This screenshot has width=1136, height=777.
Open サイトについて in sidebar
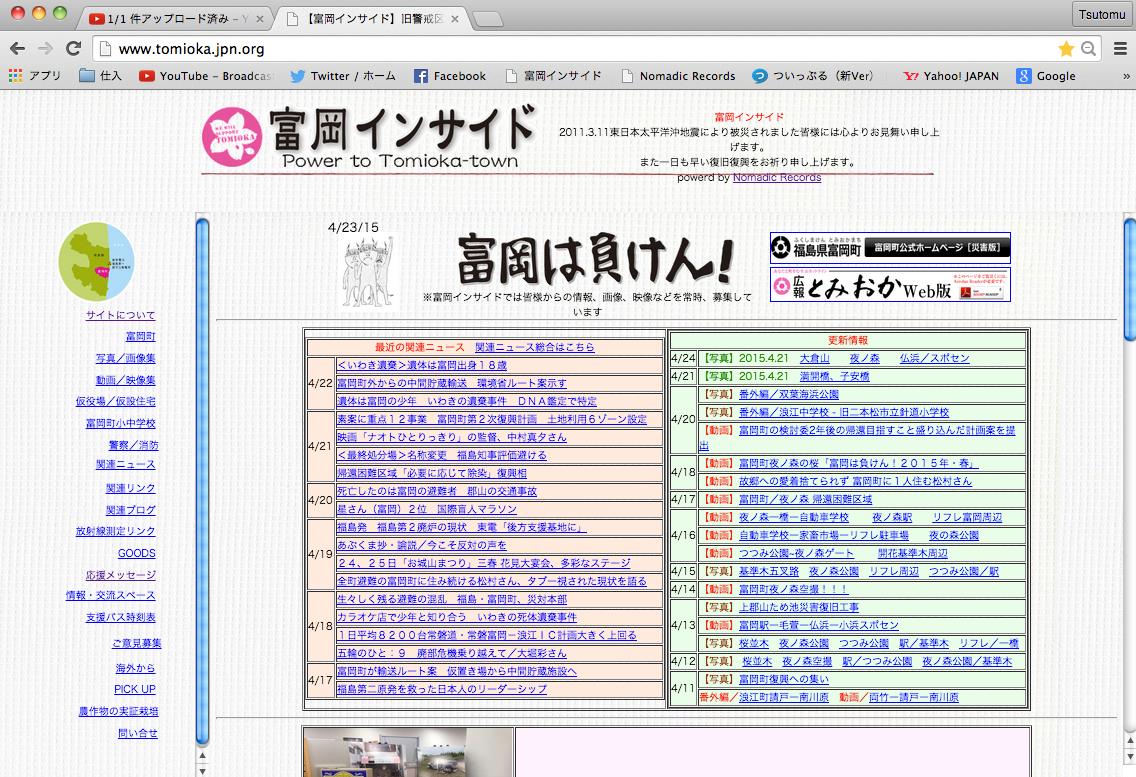(x=120, y=315)
